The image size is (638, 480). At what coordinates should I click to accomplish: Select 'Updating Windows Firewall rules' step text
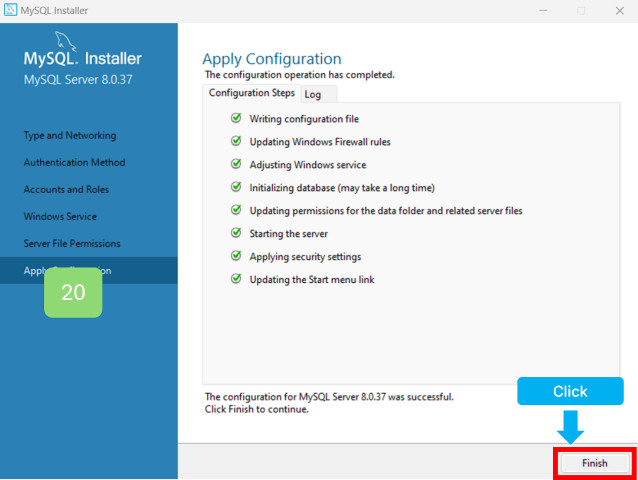coord(320,142)
